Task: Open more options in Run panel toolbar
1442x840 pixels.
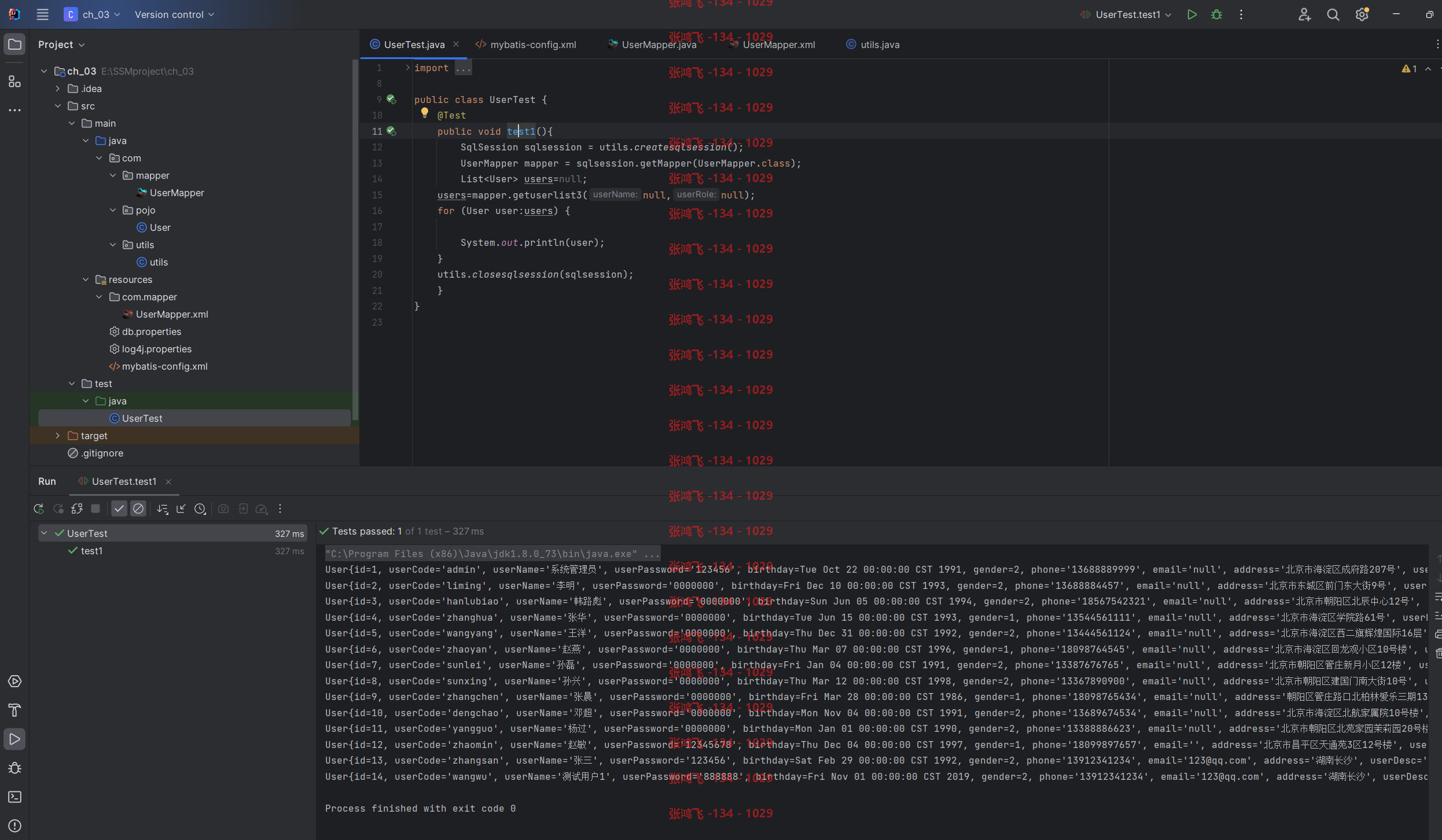Action: tap(280, 509)
